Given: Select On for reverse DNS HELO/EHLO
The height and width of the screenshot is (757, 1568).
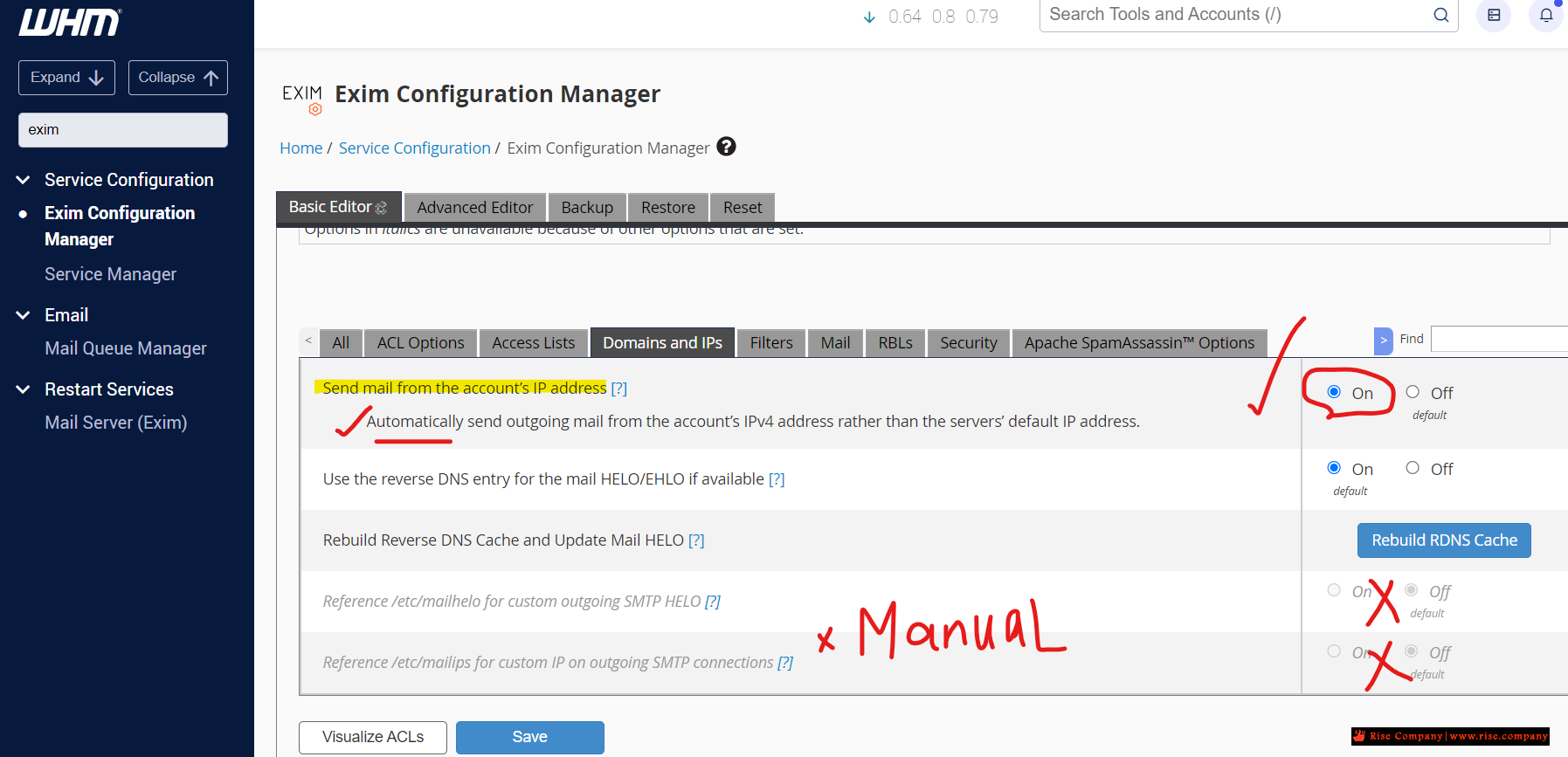Looking at the screenshot, I should [1334, 468].
